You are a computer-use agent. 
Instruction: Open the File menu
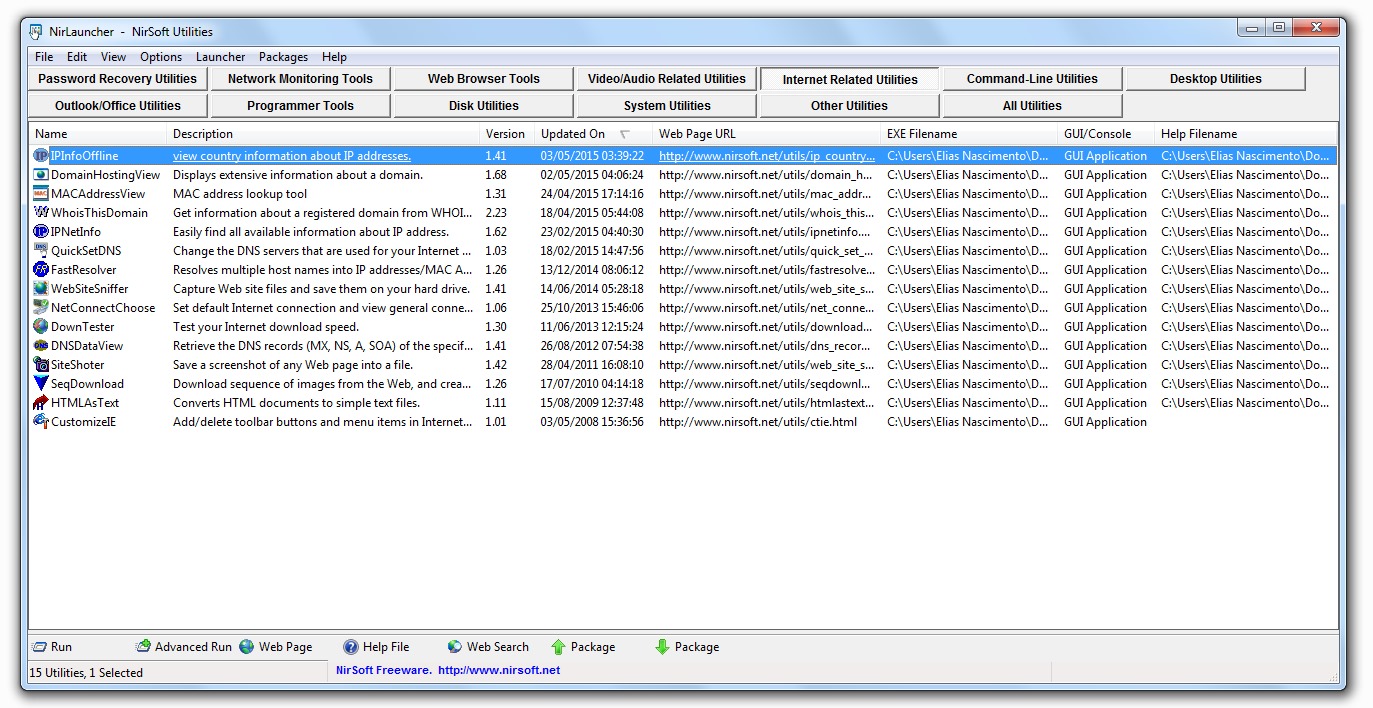pos(44,57)
